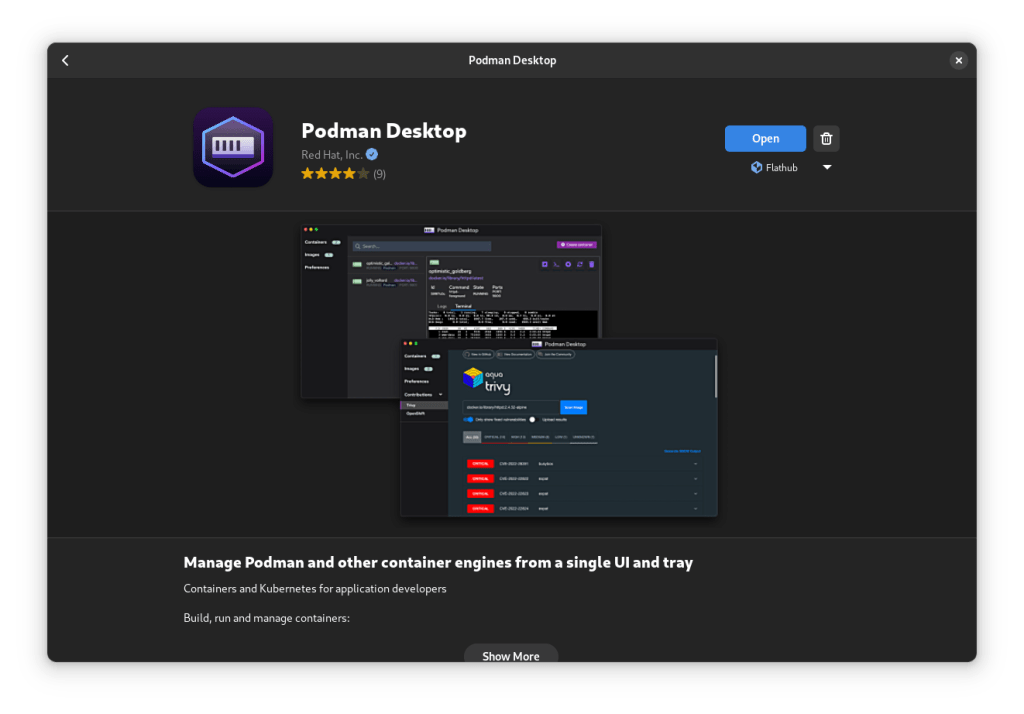
Task: Click the large Podman Desktop app icon
Action: coord(233,147)
